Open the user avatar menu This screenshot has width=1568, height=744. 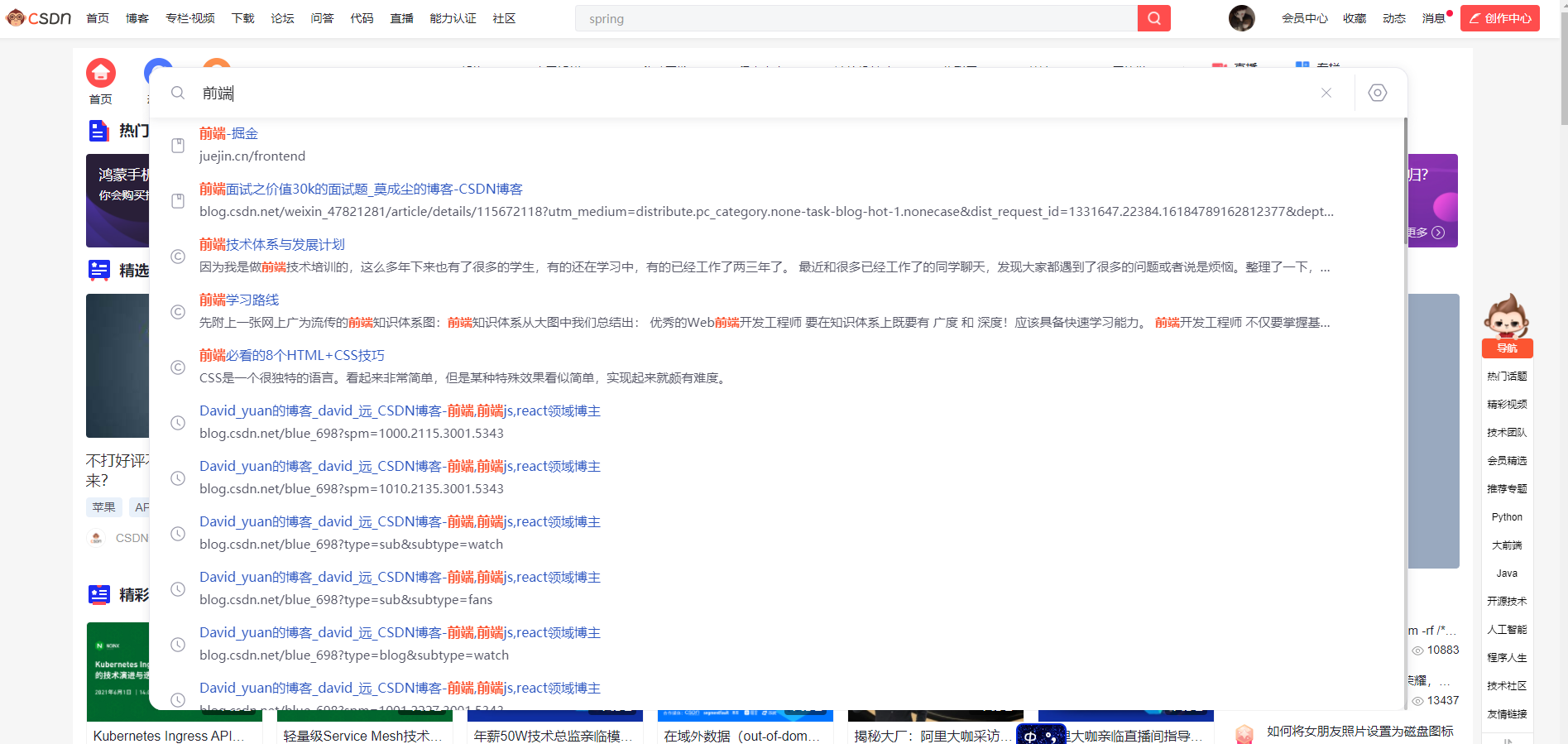coord(1241,18)
